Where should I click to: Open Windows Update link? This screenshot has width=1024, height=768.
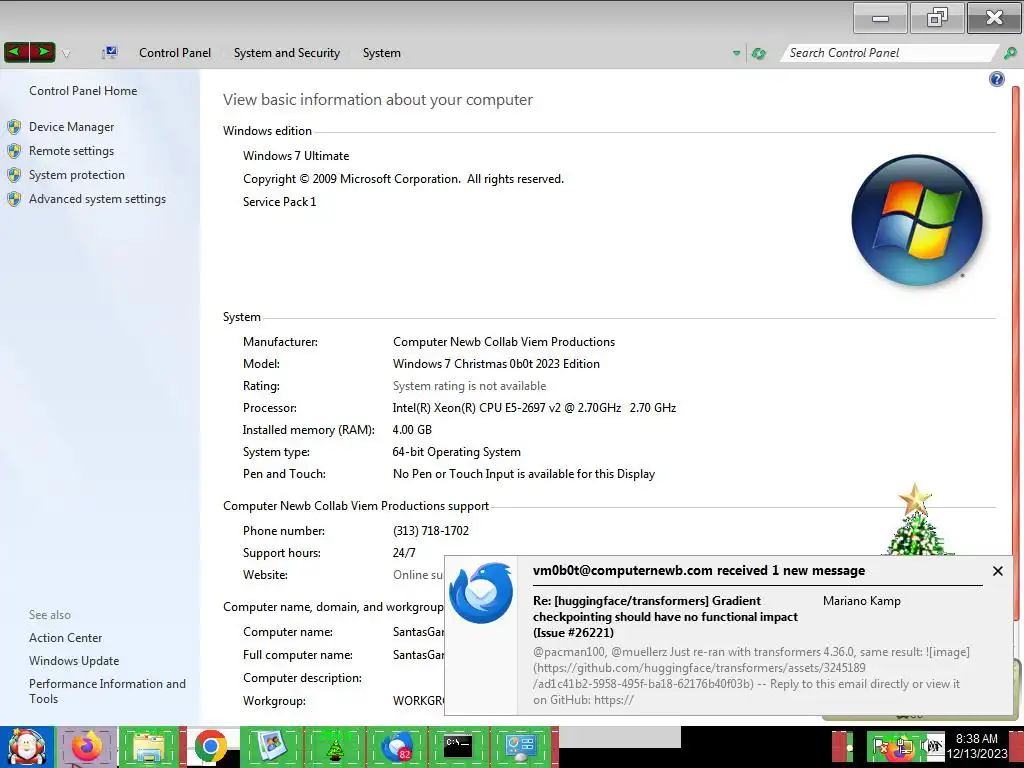[74, 661]
